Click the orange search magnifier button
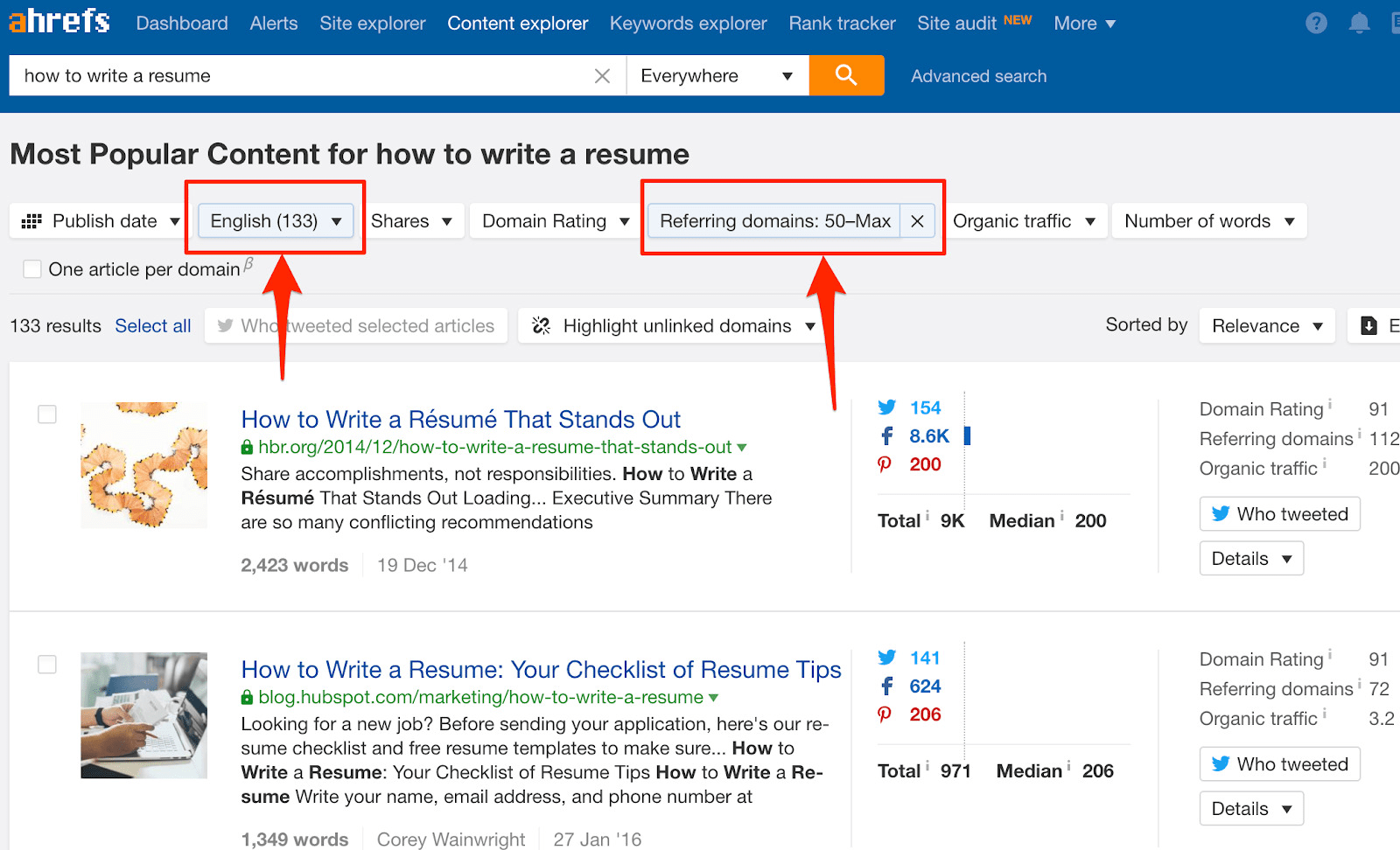 pyautogui.click(x=845, y=75)
